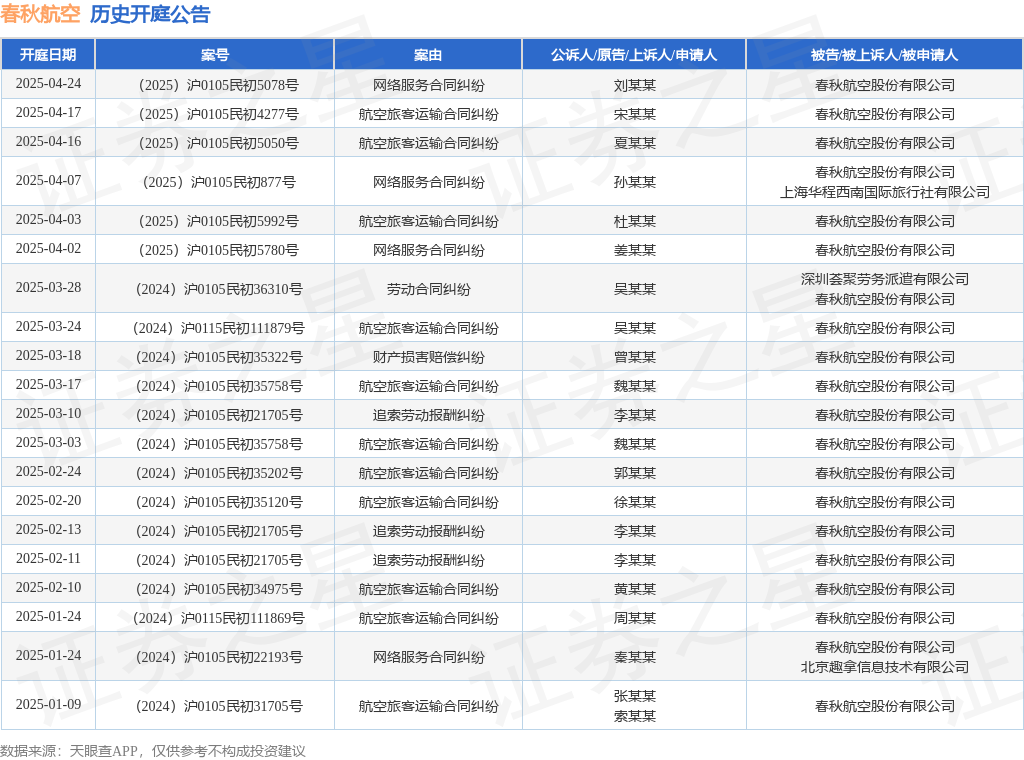Select case number (2025)沪0105民初5078号
Screen dimensions: 1024x760
[x=215, y=86]
